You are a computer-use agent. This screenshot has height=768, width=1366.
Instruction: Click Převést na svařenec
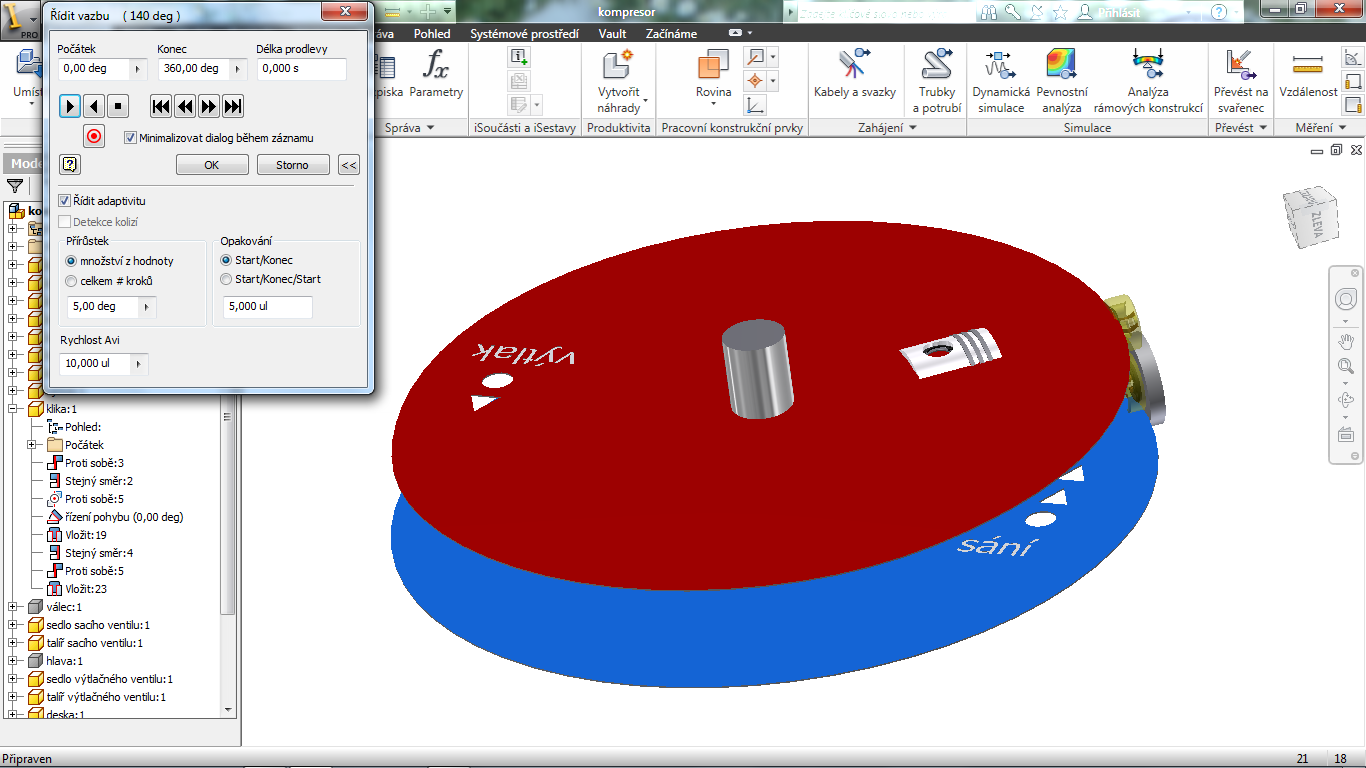coord(1241,80)
